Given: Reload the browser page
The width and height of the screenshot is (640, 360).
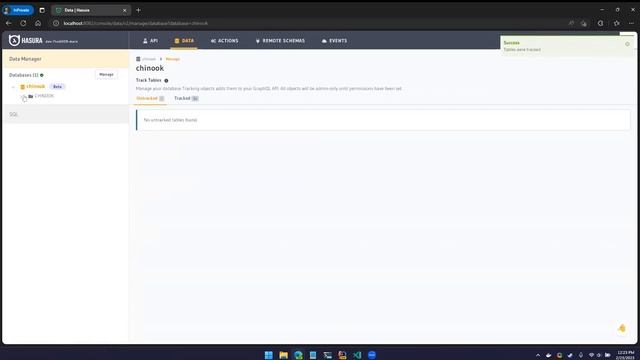Looking at the screenshot, I should (23, 23).
